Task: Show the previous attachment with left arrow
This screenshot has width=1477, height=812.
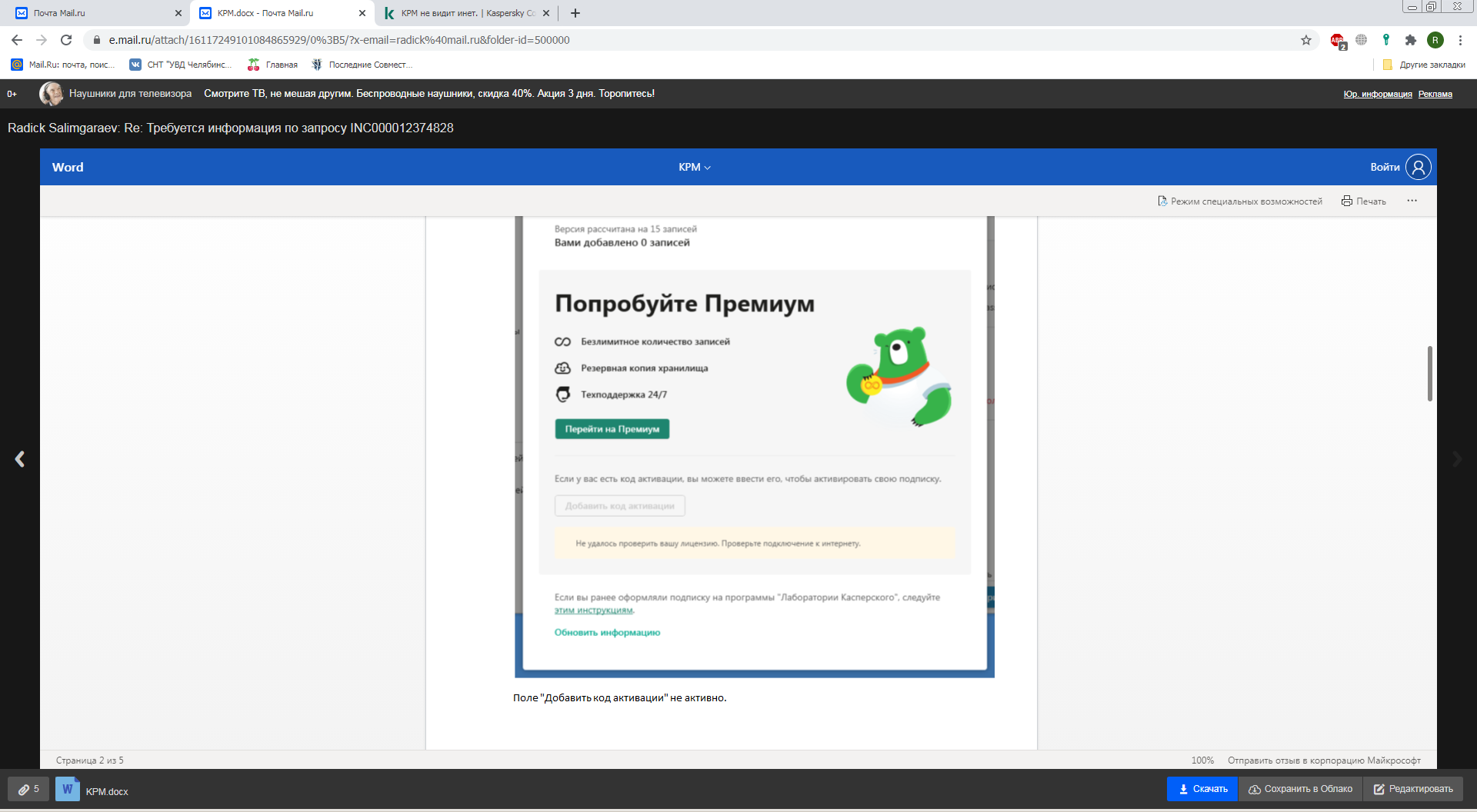Action: pyautogui.click(x=20, y=459)
